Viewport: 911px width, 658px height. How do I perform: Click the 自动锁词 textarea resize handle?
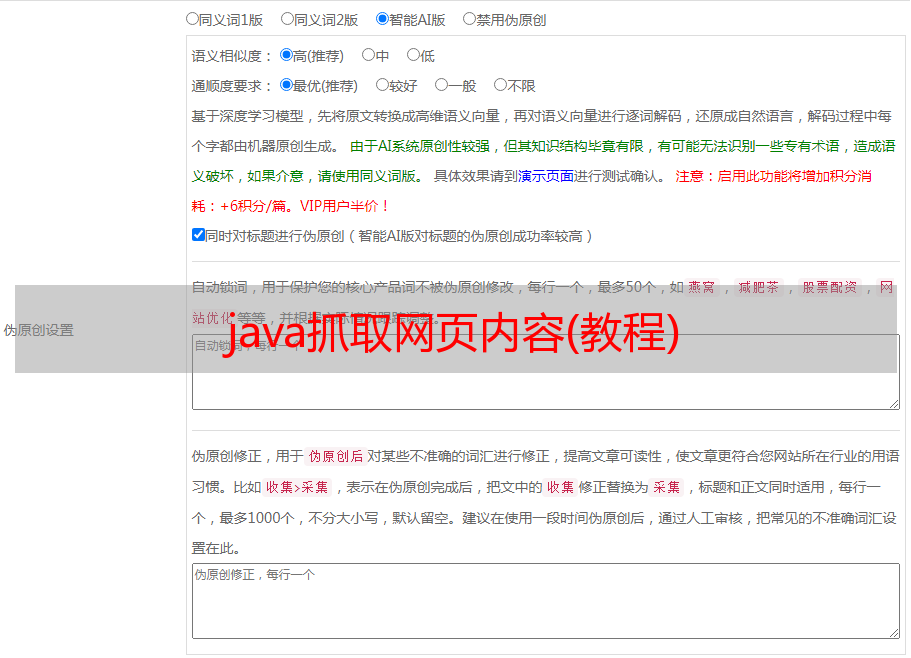click(x=894, y=404)
